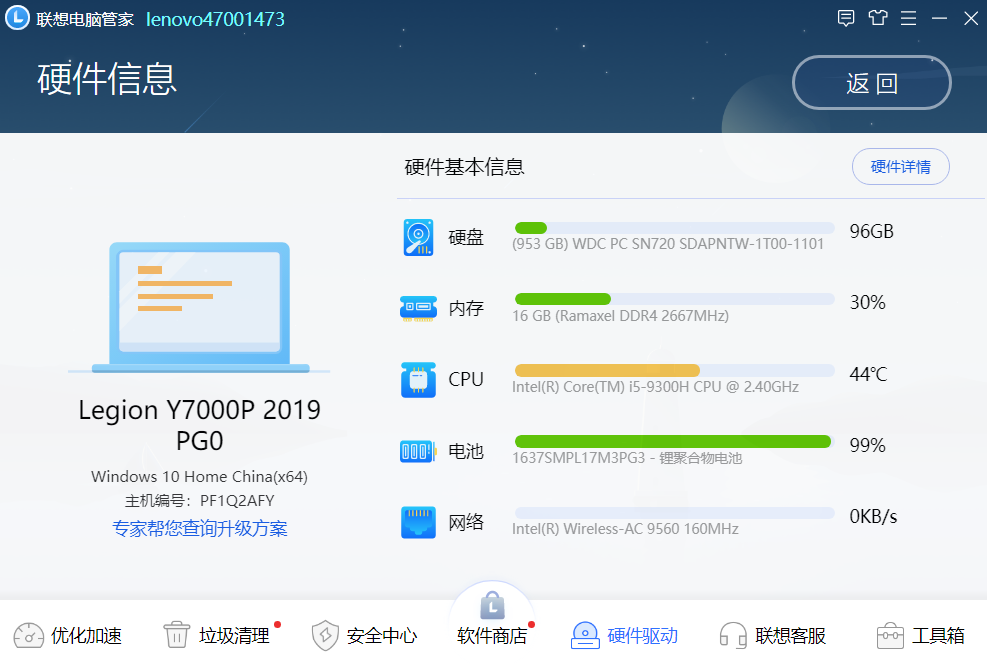Click the 垃圾清理 trash can icon

tap(176, 634)
